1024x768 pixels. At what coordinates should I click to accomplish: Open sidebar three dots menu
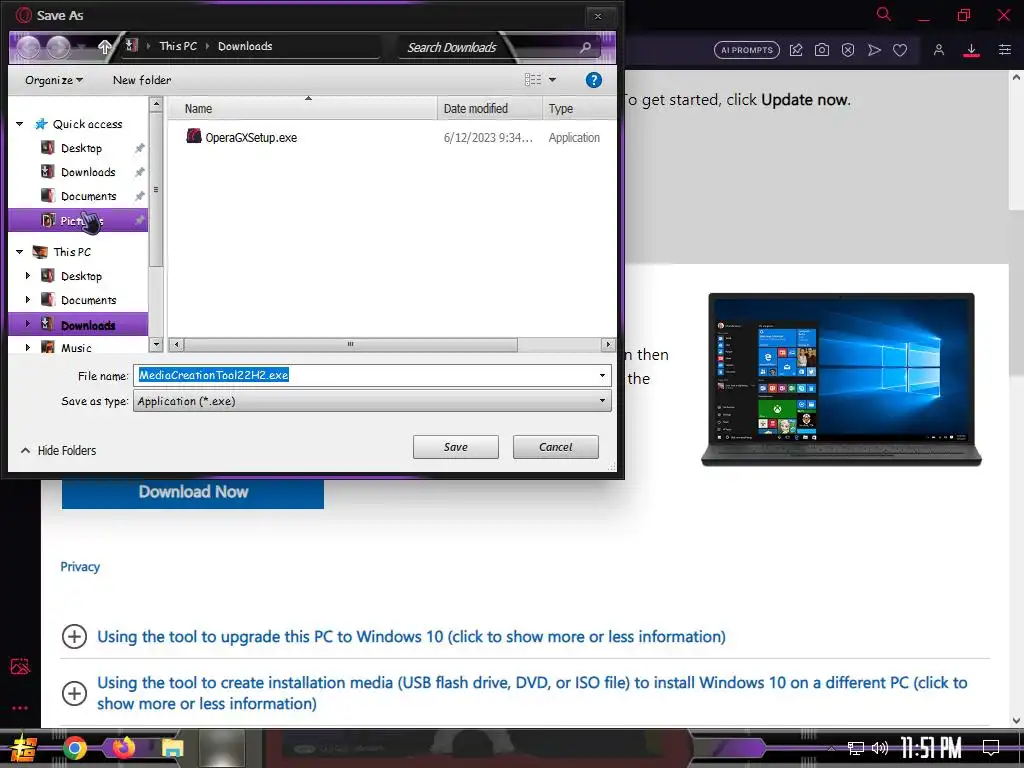(20, 708)
